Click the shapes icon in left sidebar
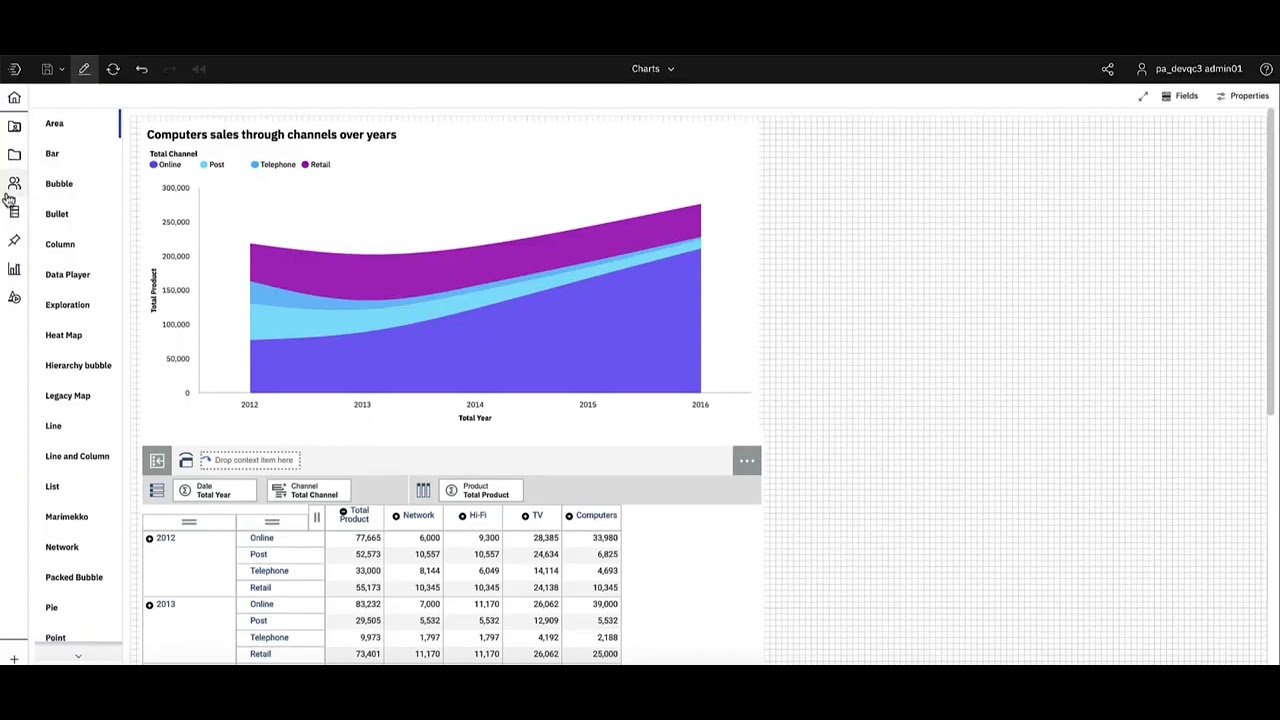Screen dimensions: 1280x720 [x=14, y=298]
